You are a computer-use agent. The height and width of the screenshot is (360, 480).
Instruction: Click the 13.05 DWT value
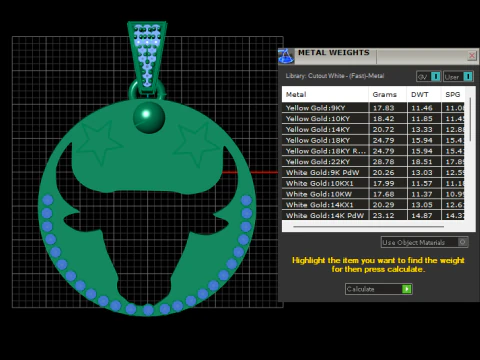[422, 205]
